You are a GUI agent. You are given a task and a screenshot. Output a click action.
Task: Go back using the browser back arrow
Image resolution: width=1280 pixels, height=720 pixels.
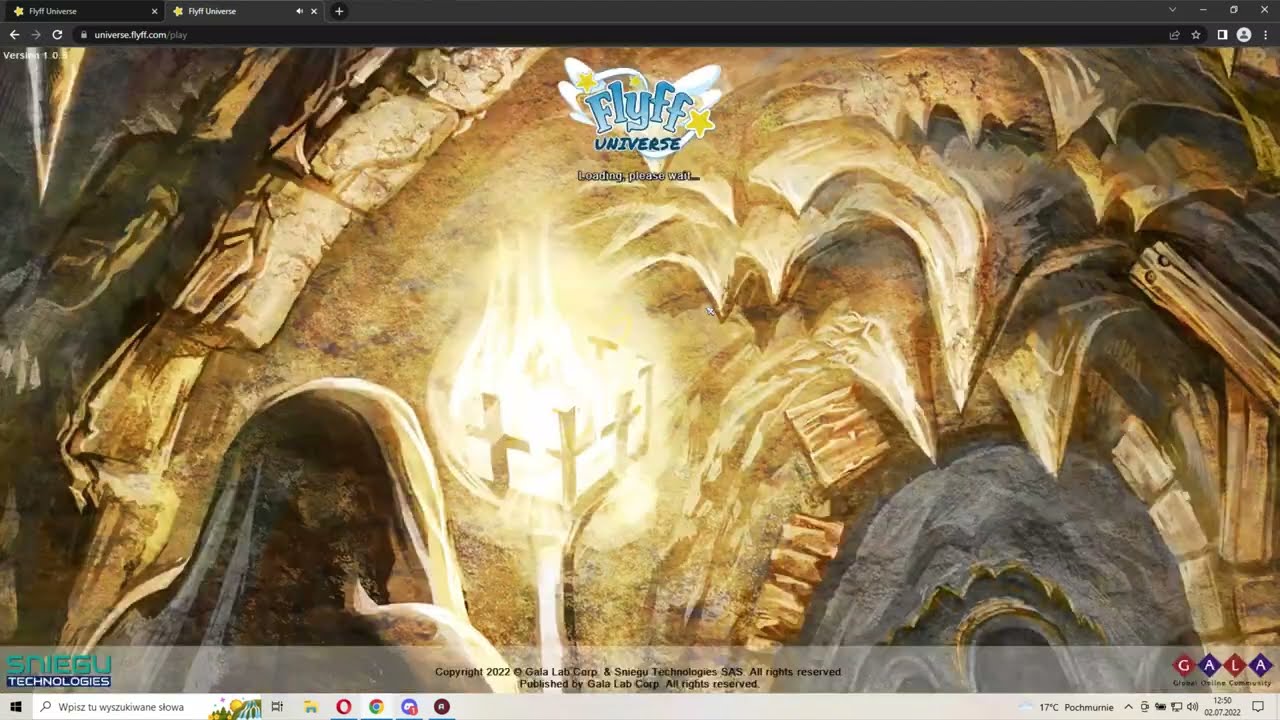(x=14, y=34)
